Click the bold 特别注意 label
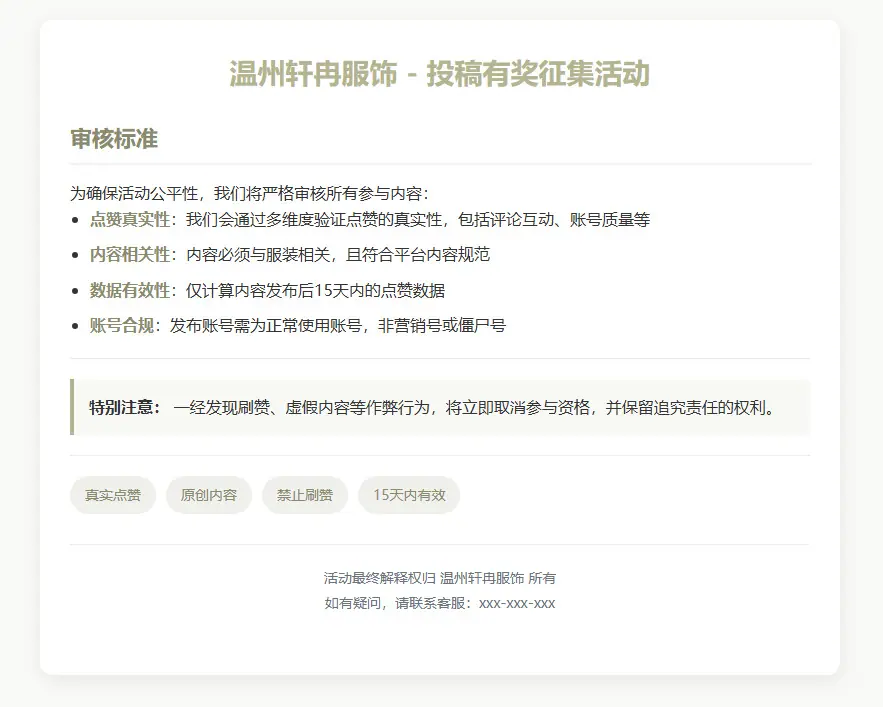This screenshot has width=883, height=707. click(x=125, y=407)
